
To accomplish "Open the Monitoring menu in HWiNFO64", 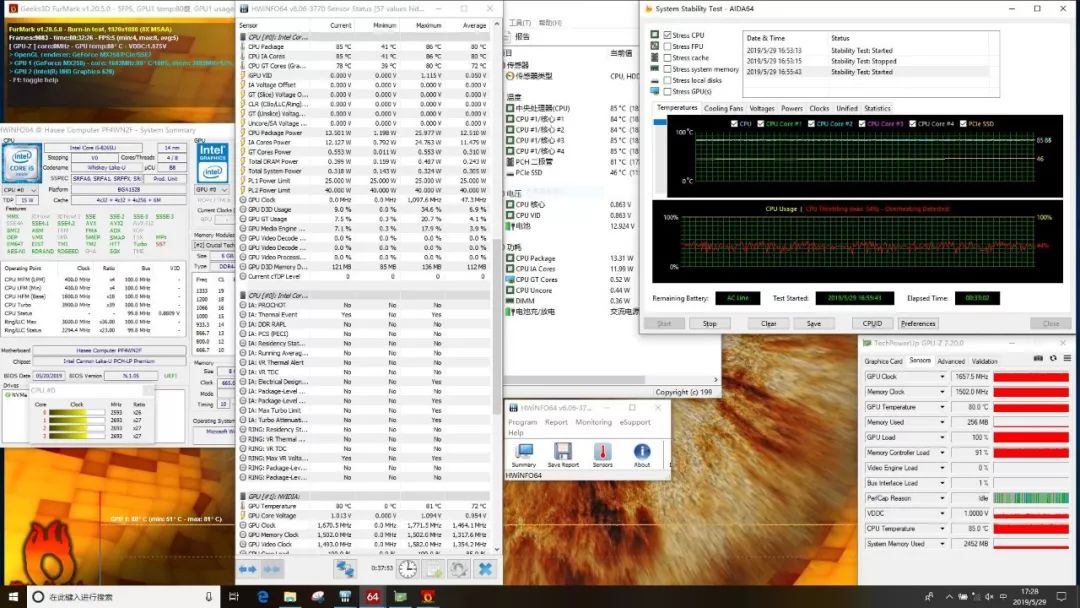I will (593, 422).
